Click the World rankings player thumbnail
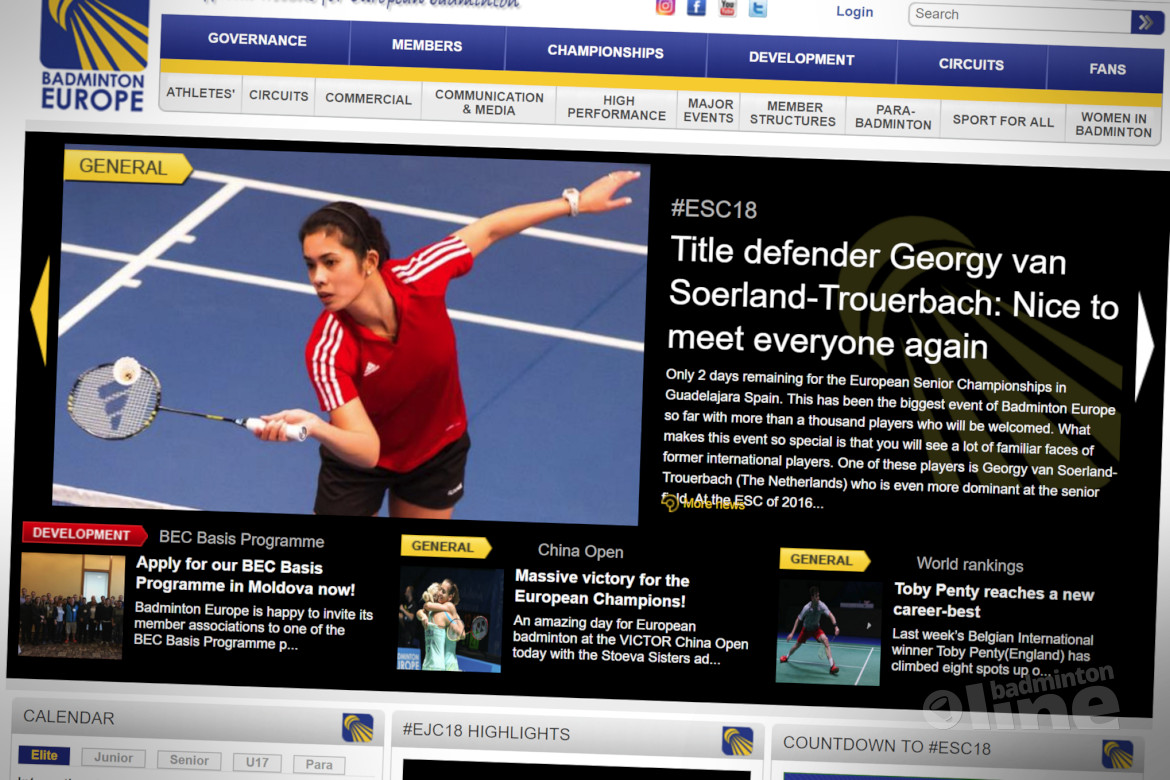 coord(829,633)
